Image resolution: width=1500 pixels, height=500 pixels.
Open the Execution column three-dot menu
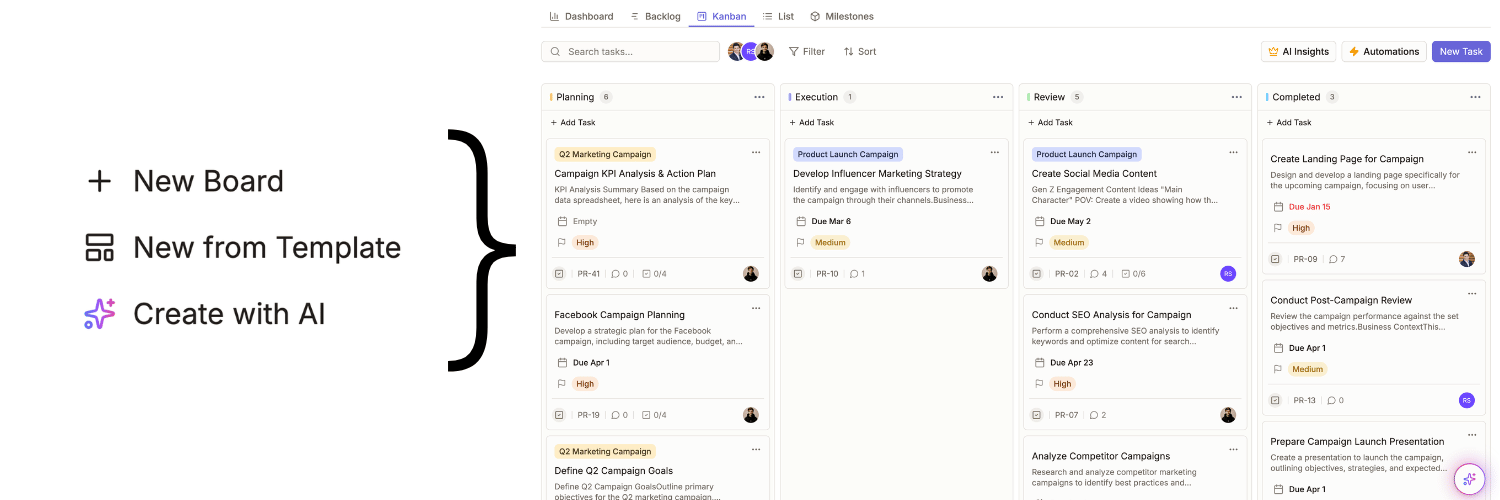pyautogui.click(x=998, y=97)
